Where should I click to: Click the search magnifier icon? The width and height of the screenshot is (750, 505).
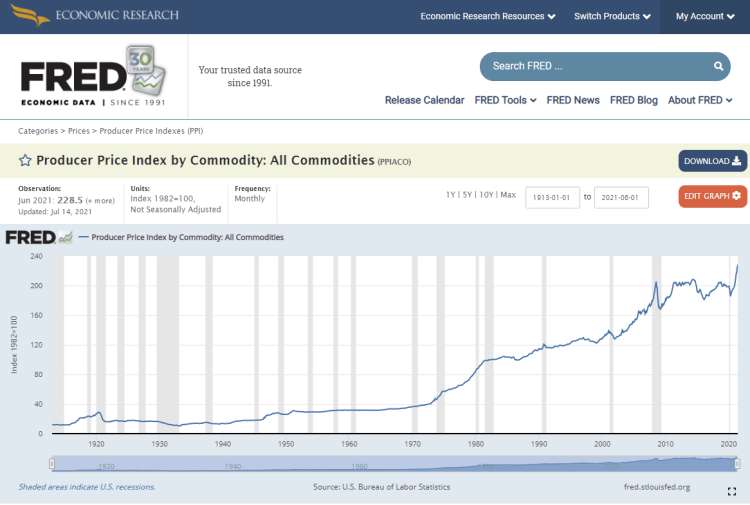tap(718, 66)
